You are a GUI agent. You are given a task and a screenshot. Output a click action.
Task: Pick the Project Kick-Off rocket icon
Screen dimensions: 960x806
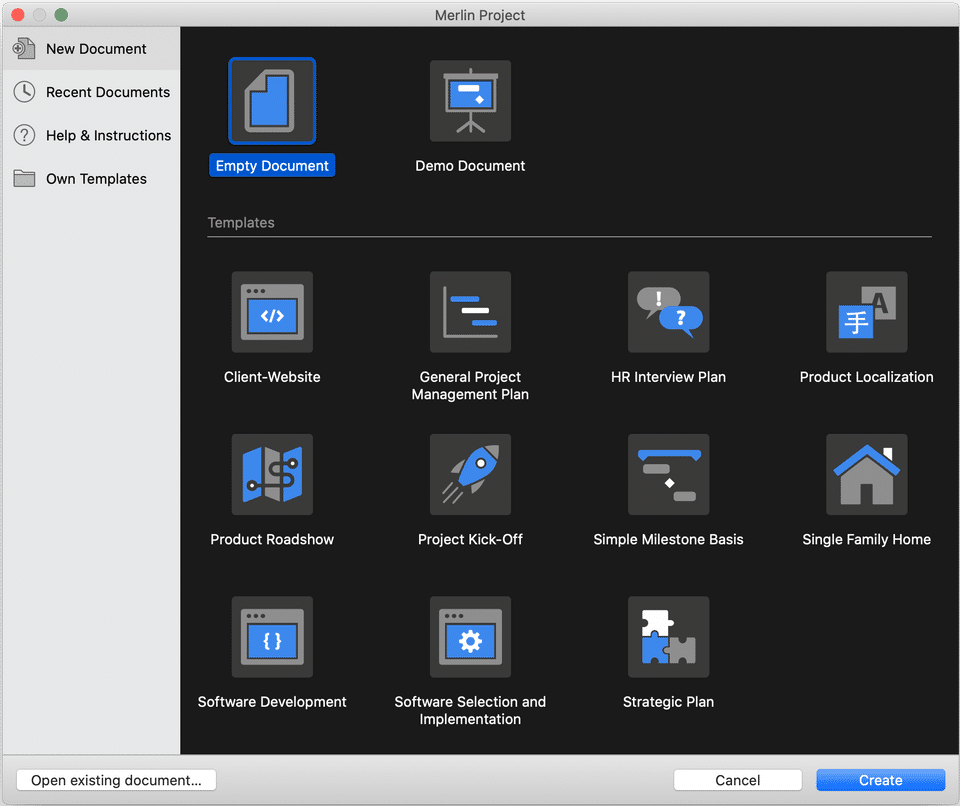point(470,474)
